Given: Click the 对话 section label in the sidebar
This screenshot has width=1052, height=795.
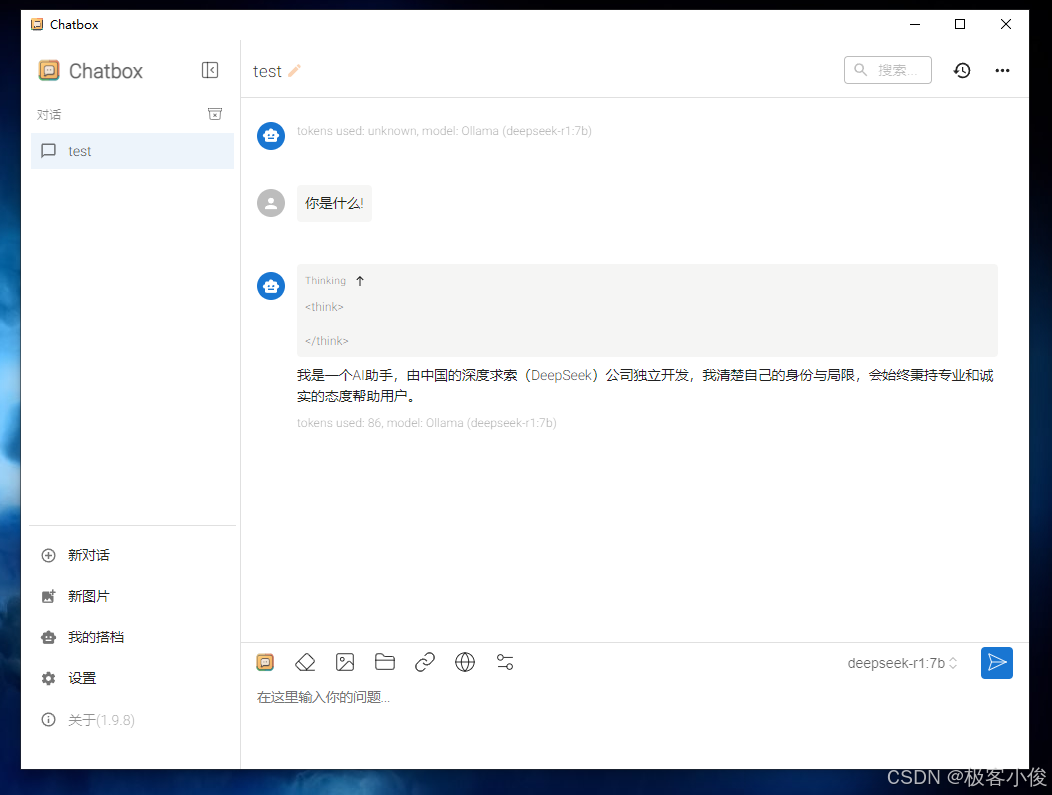Looking at the screenshot, I should coord(49,115).
